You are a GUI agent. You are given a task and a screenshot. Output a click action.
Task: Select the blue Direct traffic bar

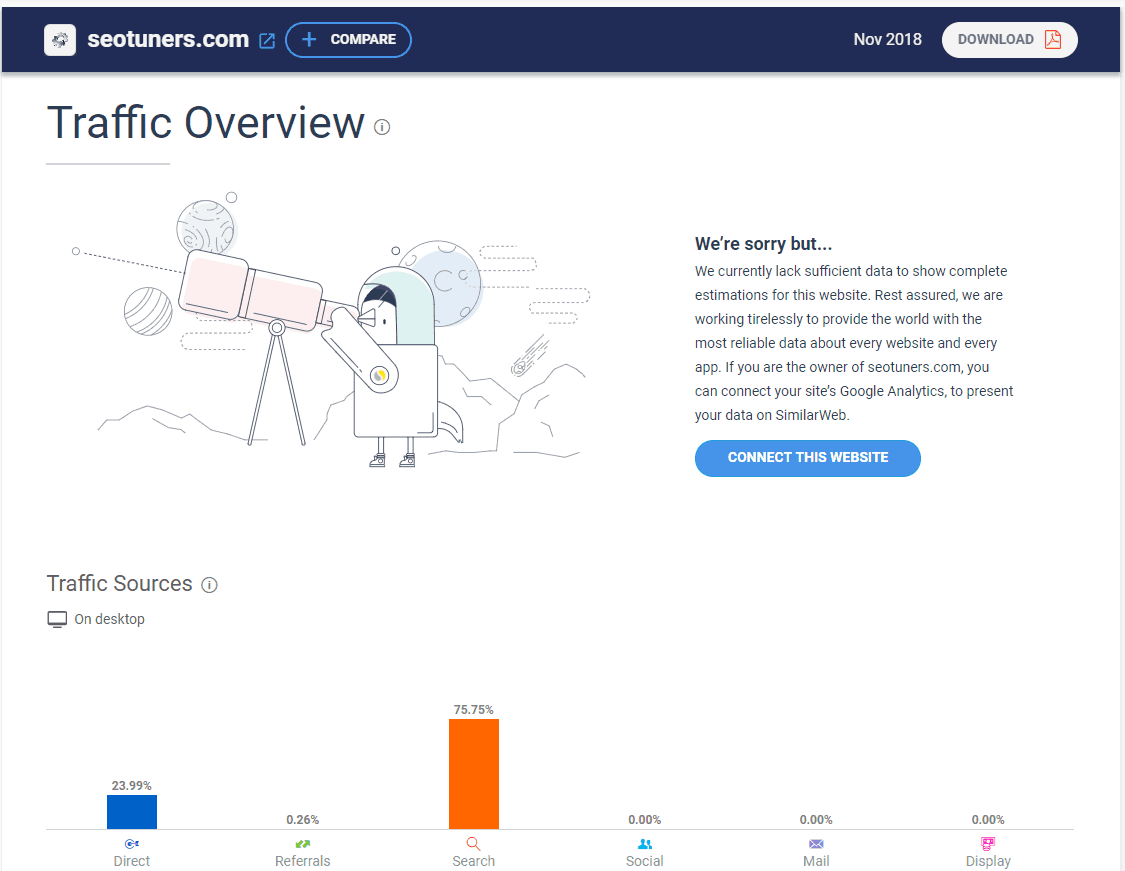(x=132, y=812)
